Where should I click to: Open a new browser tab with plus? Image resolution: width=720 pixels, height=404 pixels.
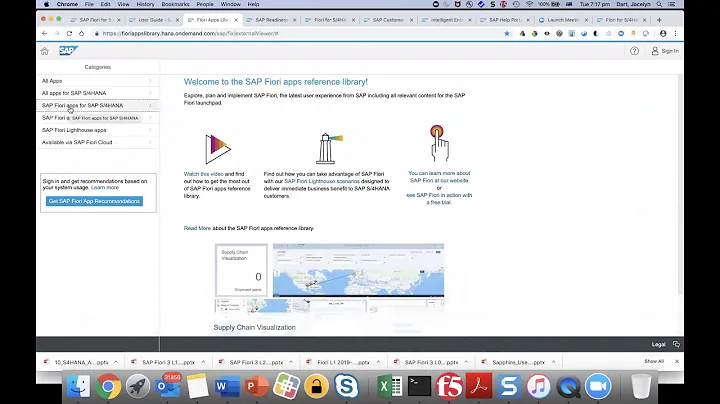659,20
